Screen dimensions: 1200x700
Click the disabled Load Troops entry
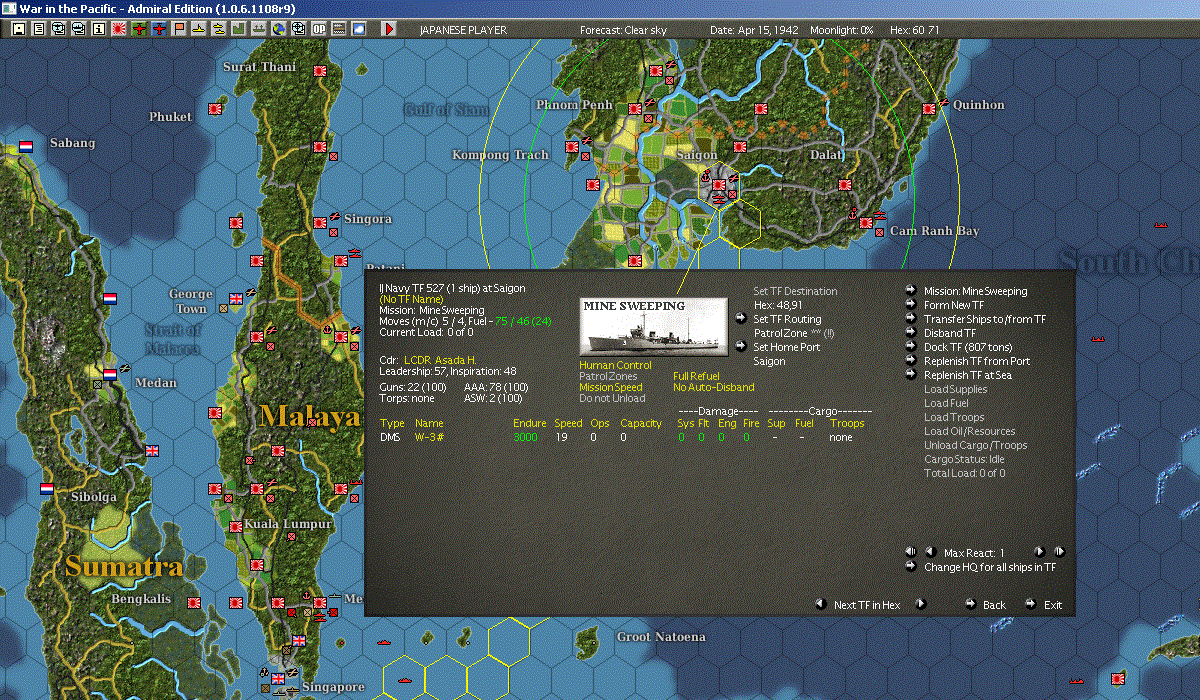(x=953, y=417)
